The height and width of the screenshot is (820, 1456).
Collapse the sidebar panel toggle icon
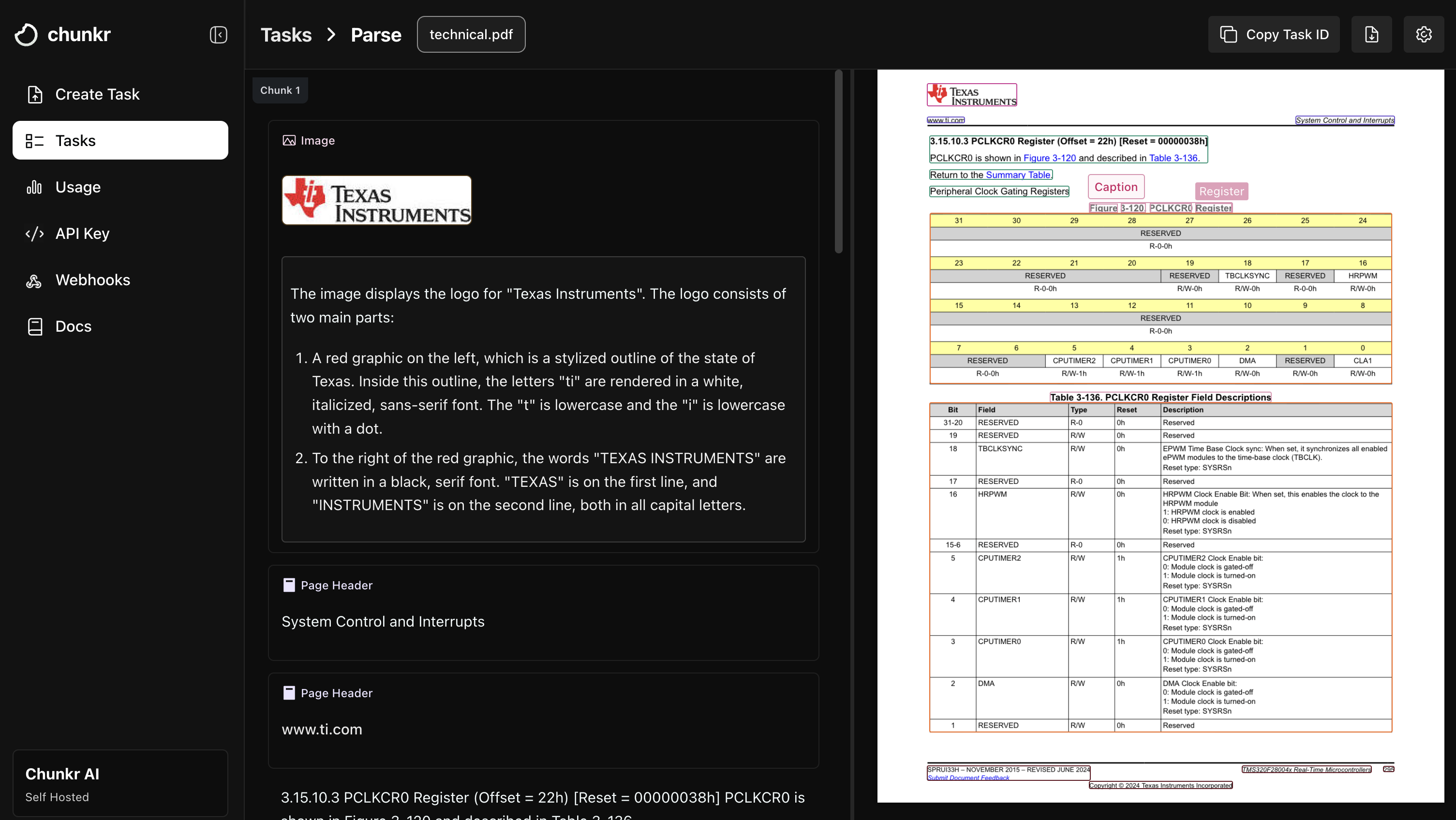(218, 34)
